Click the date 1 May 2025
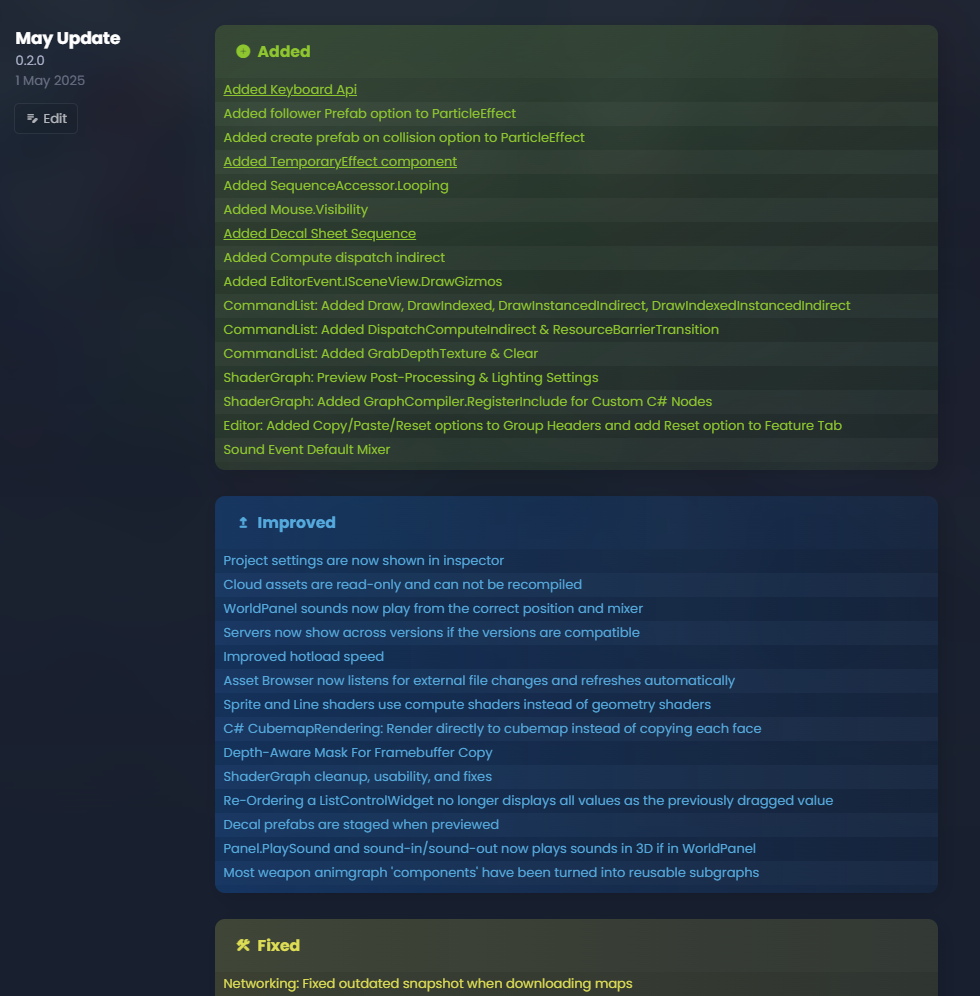980x996 pixels. pyautogui.click(x=50, y=81)
